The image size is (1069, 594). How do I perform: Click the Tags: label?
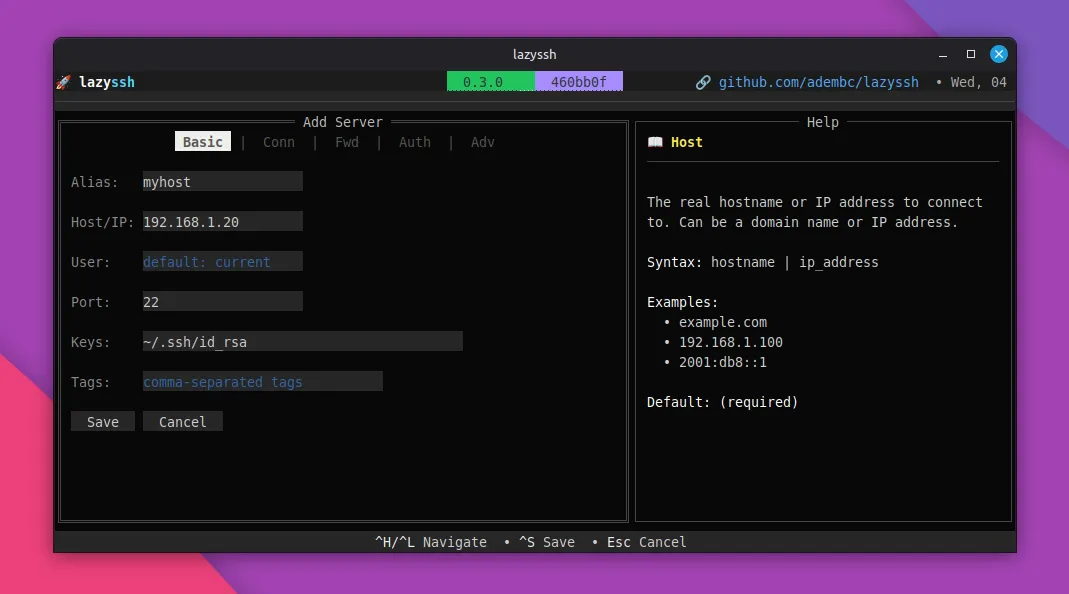tap(91, 382)
